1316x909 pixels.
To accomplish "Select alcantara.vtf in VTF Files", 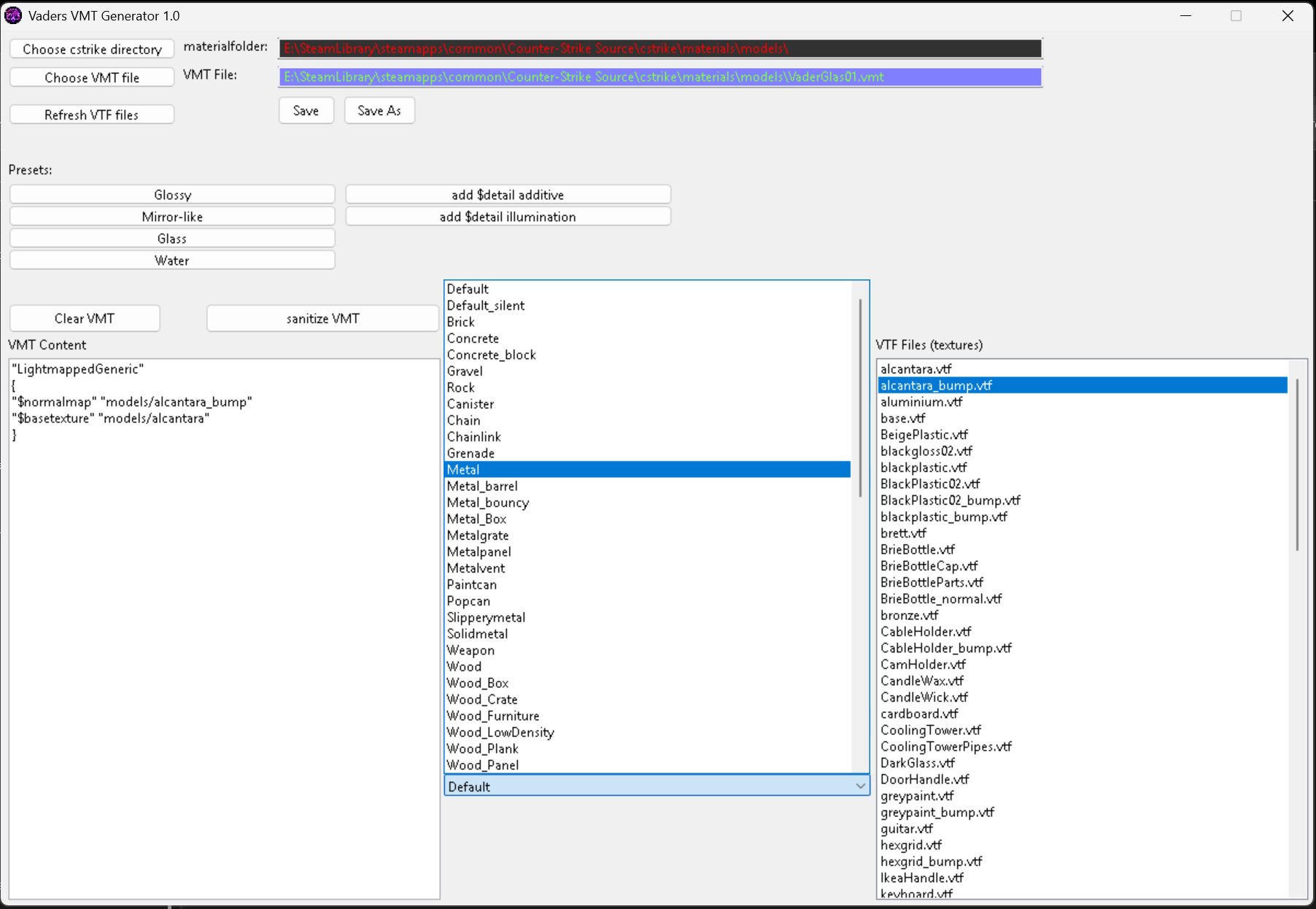I will coord(1082,369).
